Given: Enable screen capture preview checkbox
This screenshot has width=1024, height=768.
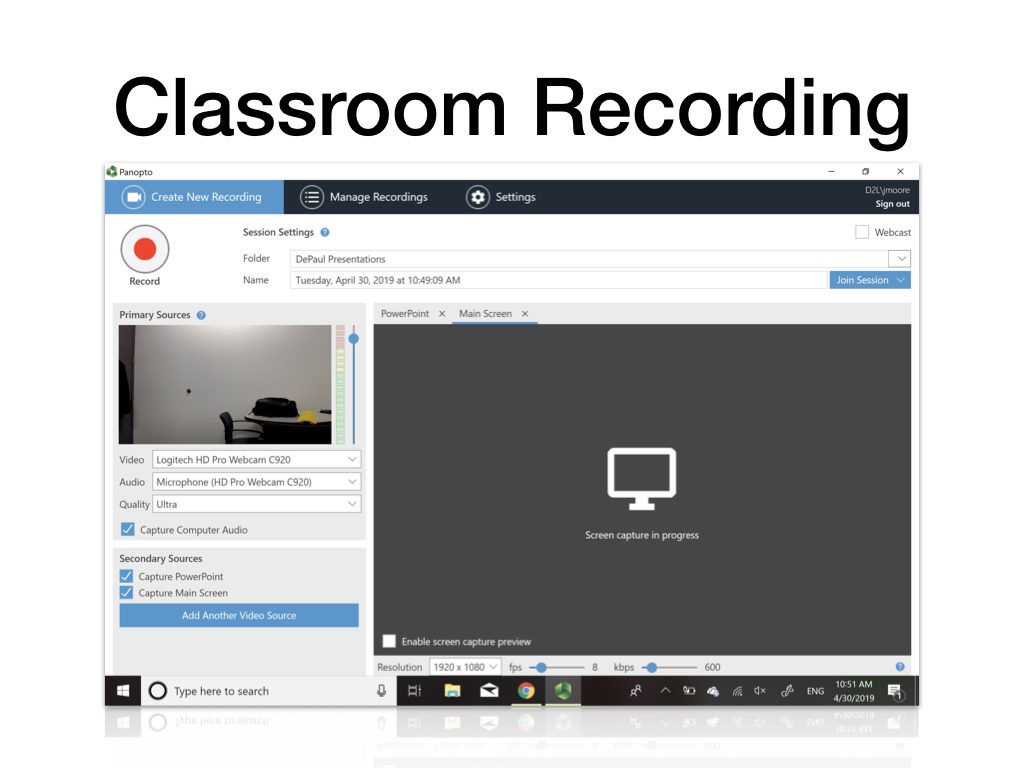Looking at the screenshot, I should 389,641.
